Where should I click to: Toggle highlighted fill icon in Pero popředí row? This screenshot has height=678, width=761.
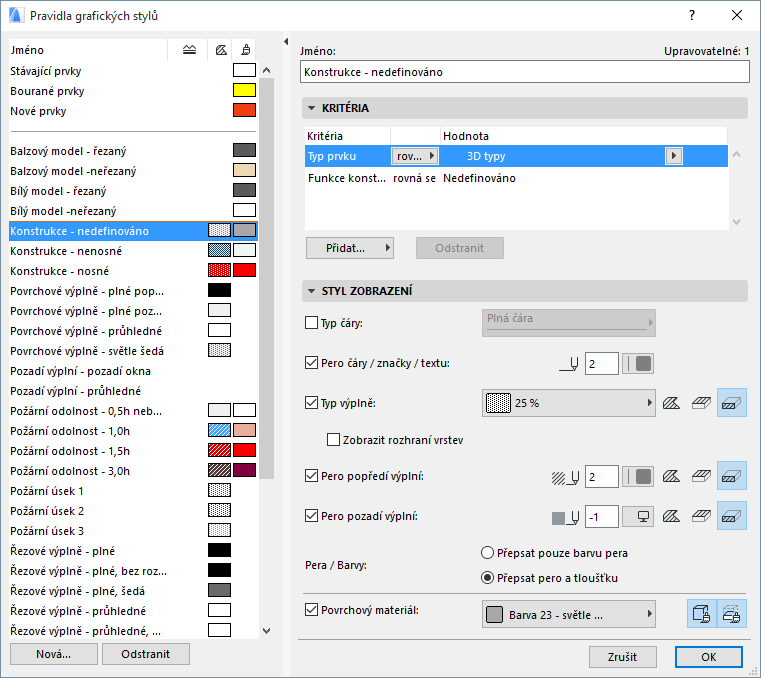pos(731,476)
